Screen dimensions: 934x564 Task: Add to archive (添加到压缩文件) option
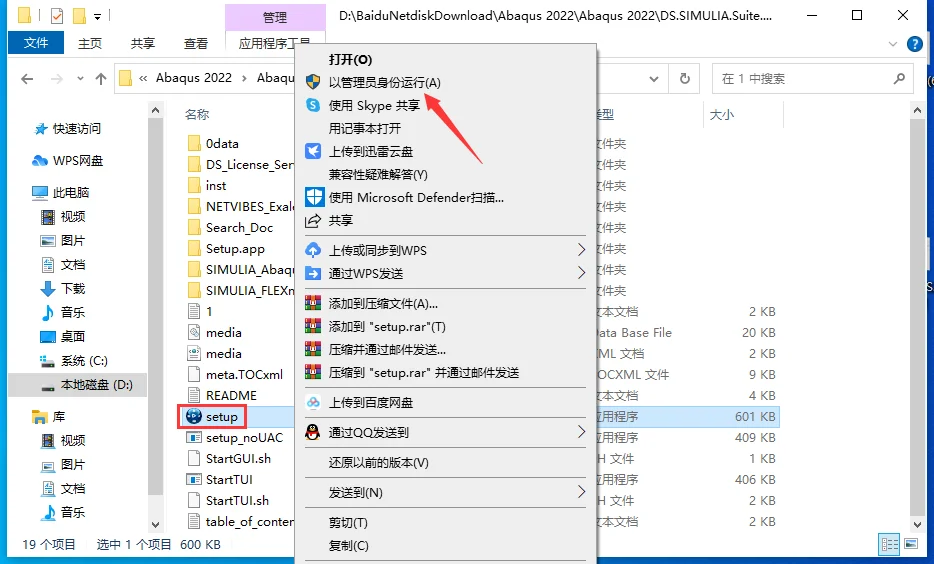pyautogui.click(x=383, y=304)
